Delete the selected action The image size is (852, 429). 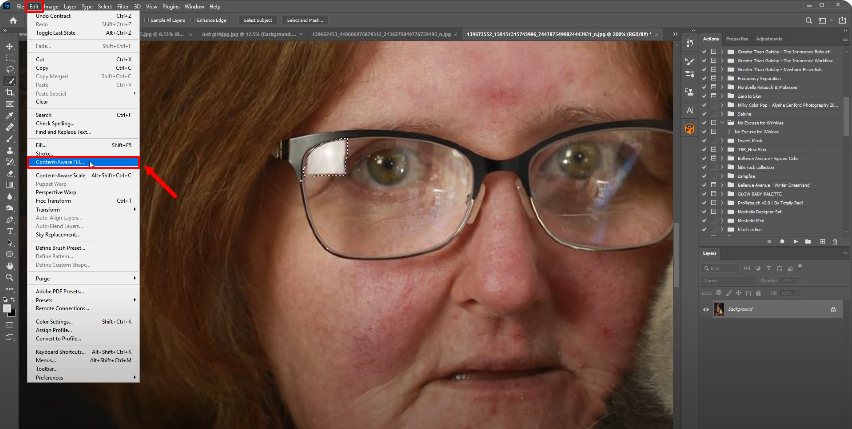click(x=835, y=242)
